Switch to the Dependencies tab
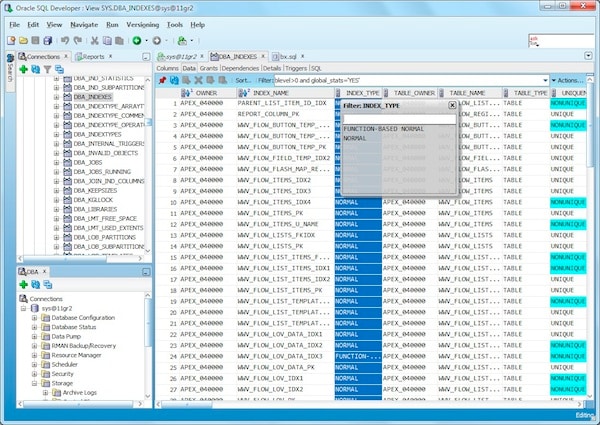600x425 pixels. click(239, 67)
